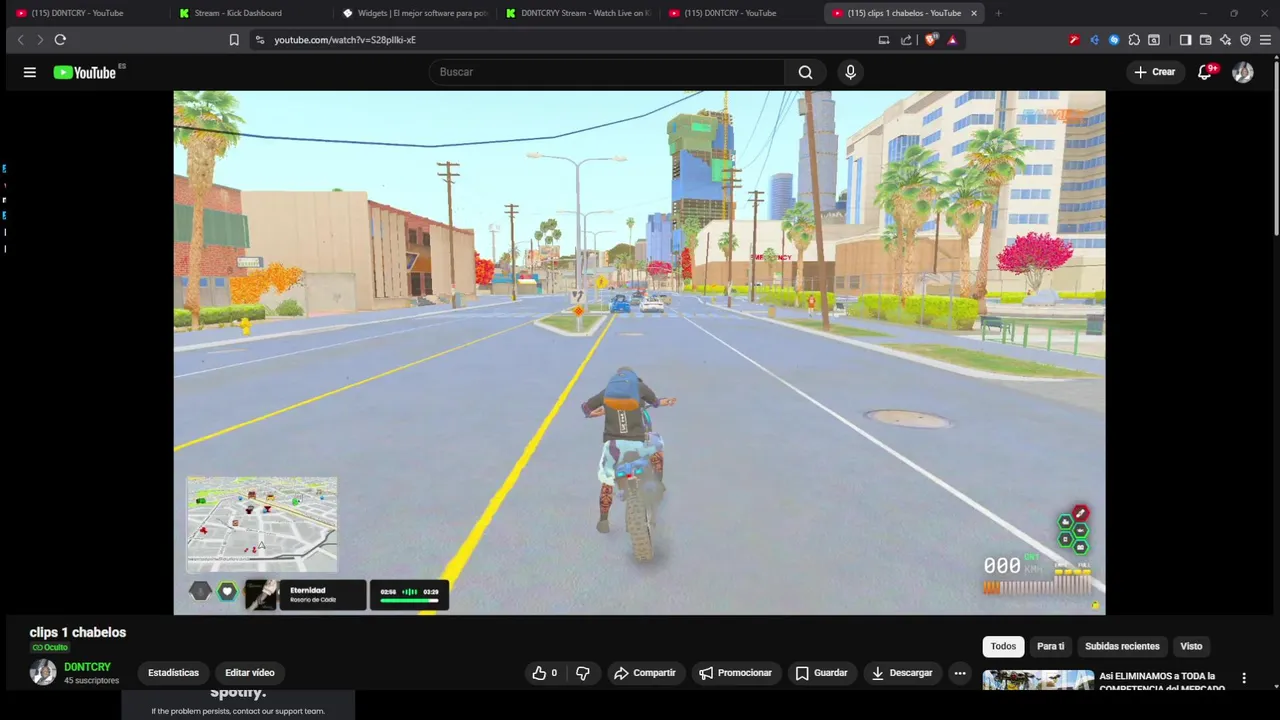Like the video with thumbs up
1280x720 pixels.
544,673
